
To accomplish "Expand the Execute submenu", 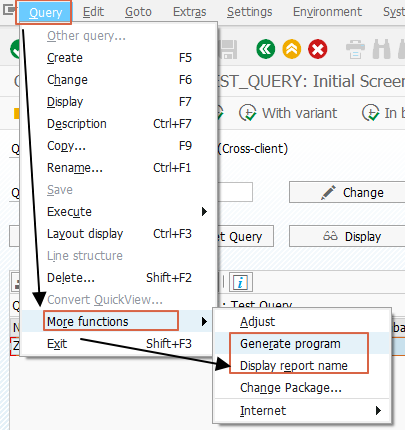I will pyautogui.click(x=119, y=212).
